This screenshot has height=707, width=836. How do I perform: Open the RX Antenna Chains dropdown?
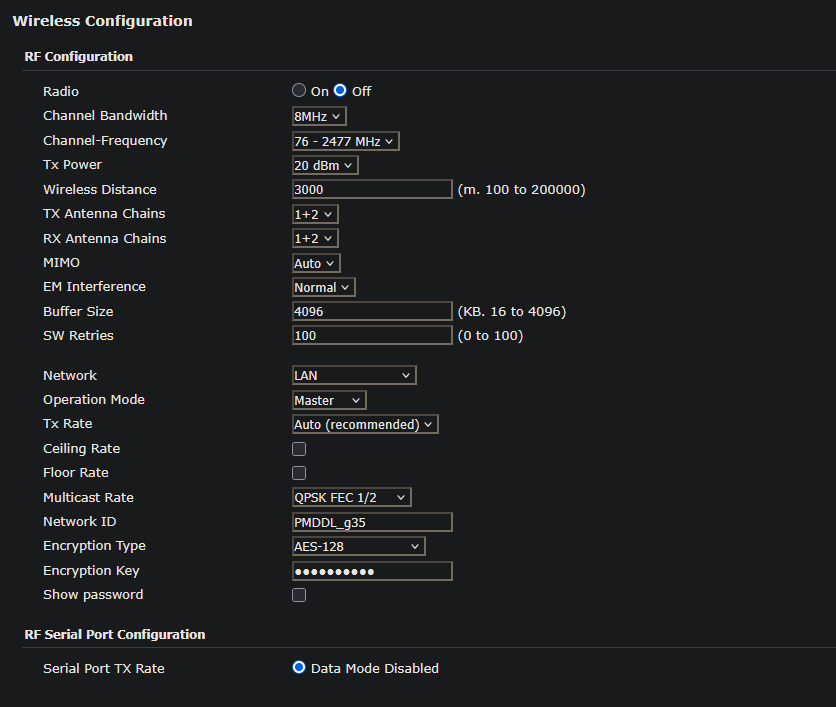[315, 238]
